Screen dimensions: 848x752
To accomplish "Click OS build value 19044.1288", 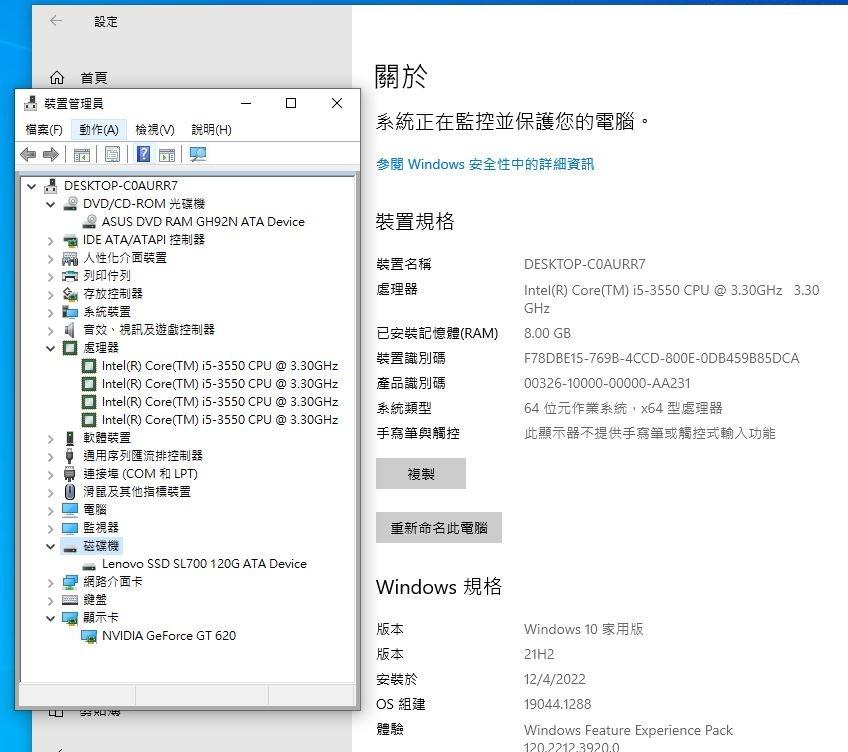I will click(558, 704).
